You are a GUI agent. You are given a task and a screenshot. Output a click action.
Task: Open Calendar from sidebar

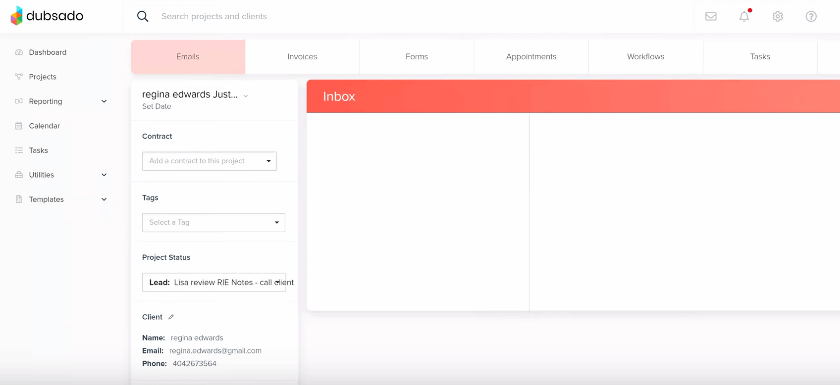44,126
